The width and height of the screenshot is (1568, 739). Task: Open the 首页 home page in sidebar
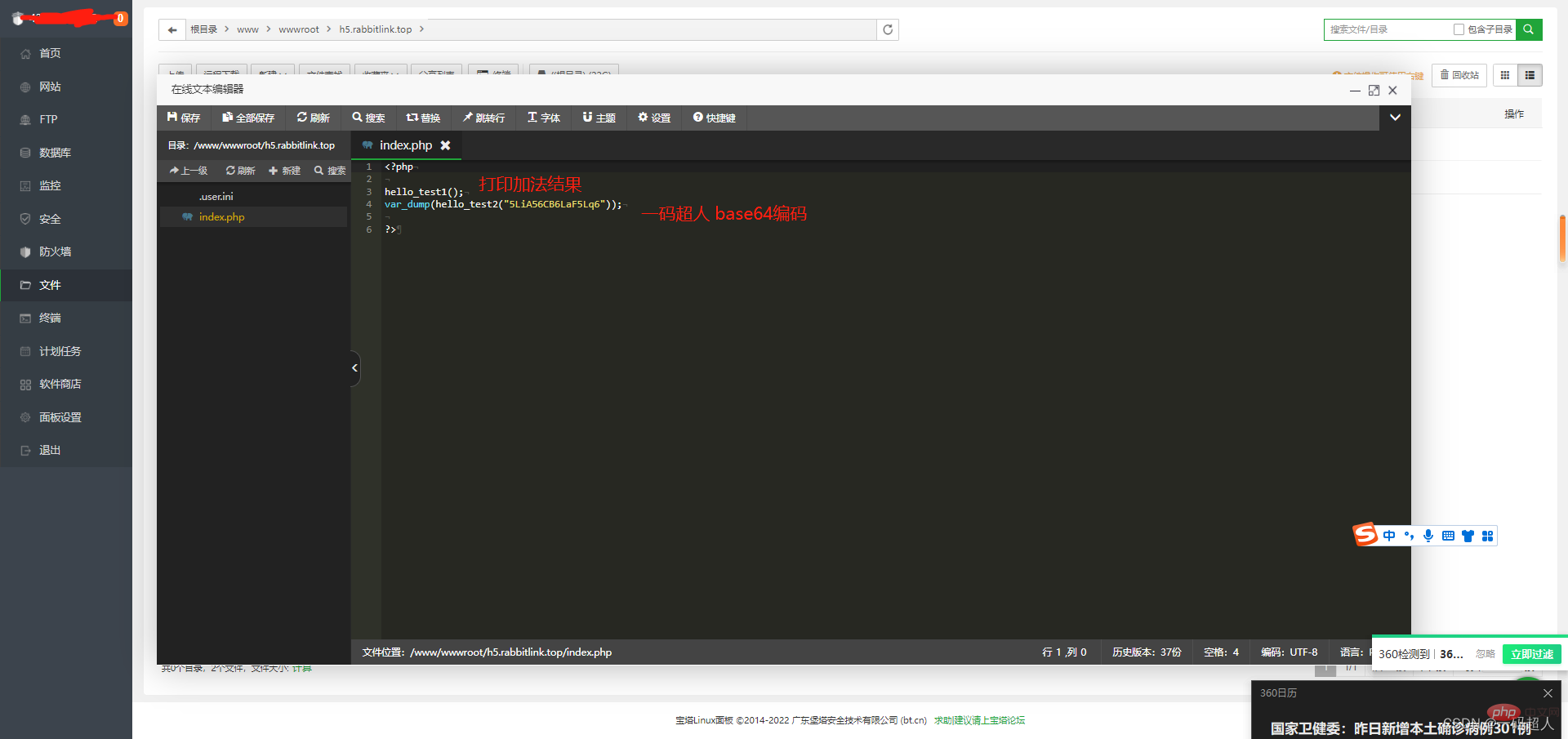click(x=50, y=53)
